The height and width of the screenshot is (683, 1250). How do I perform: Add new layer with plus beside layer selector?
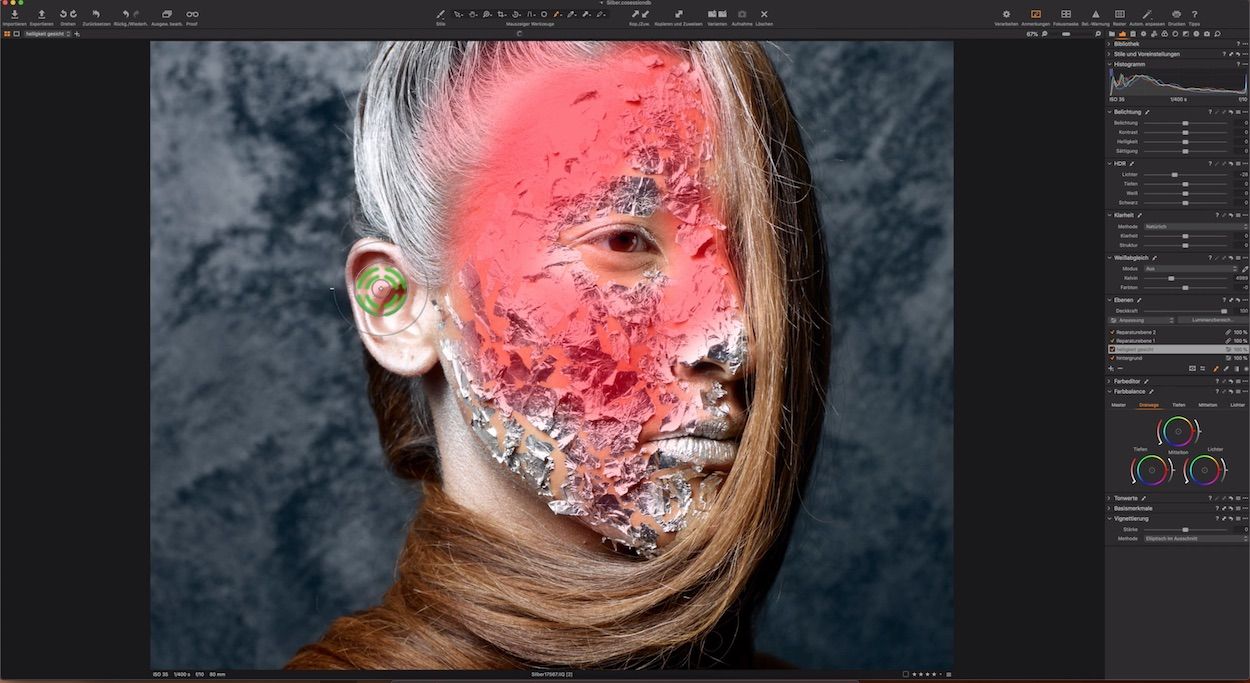point(77,34)
